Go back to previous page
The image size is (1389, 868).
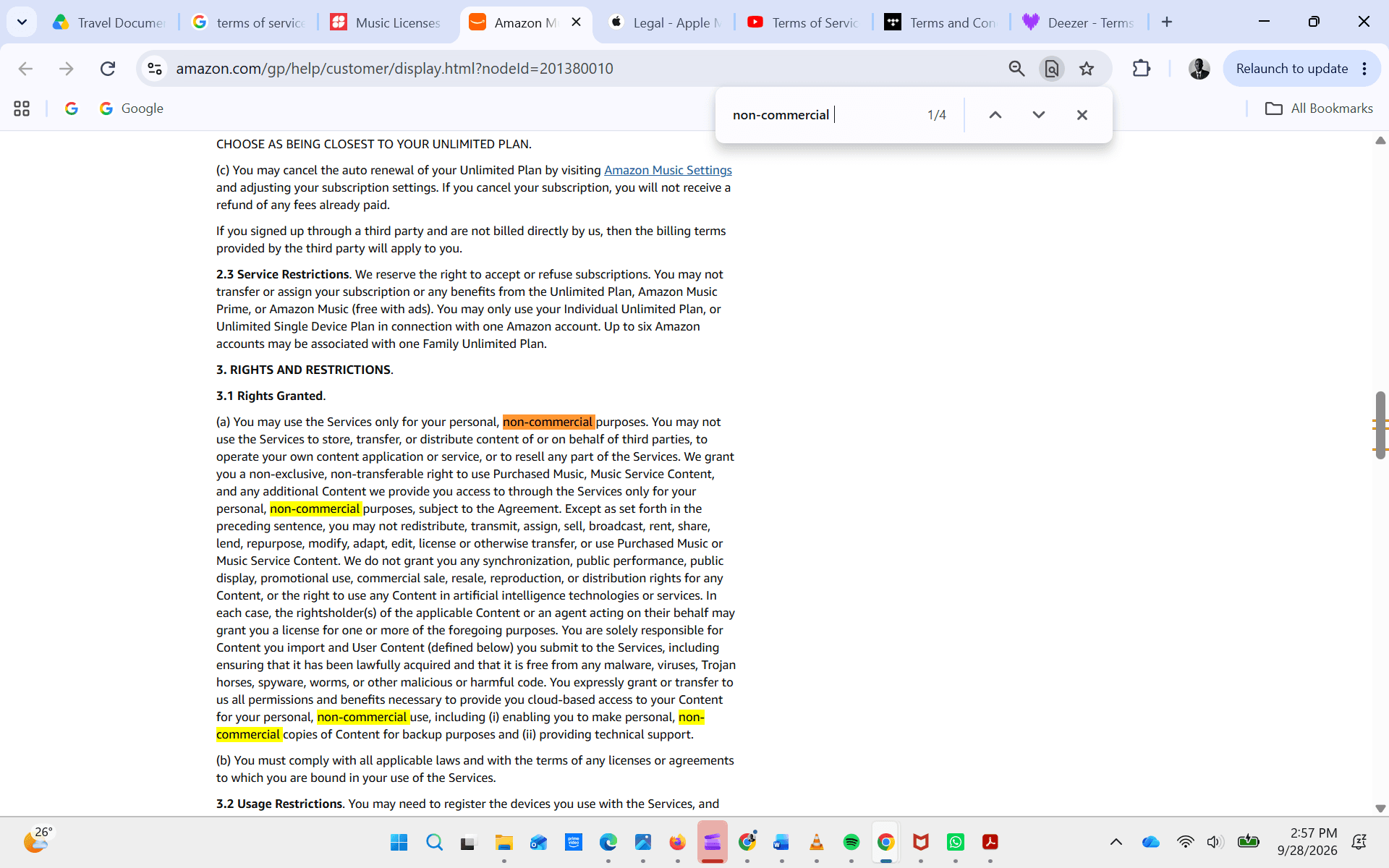point(25,69)
